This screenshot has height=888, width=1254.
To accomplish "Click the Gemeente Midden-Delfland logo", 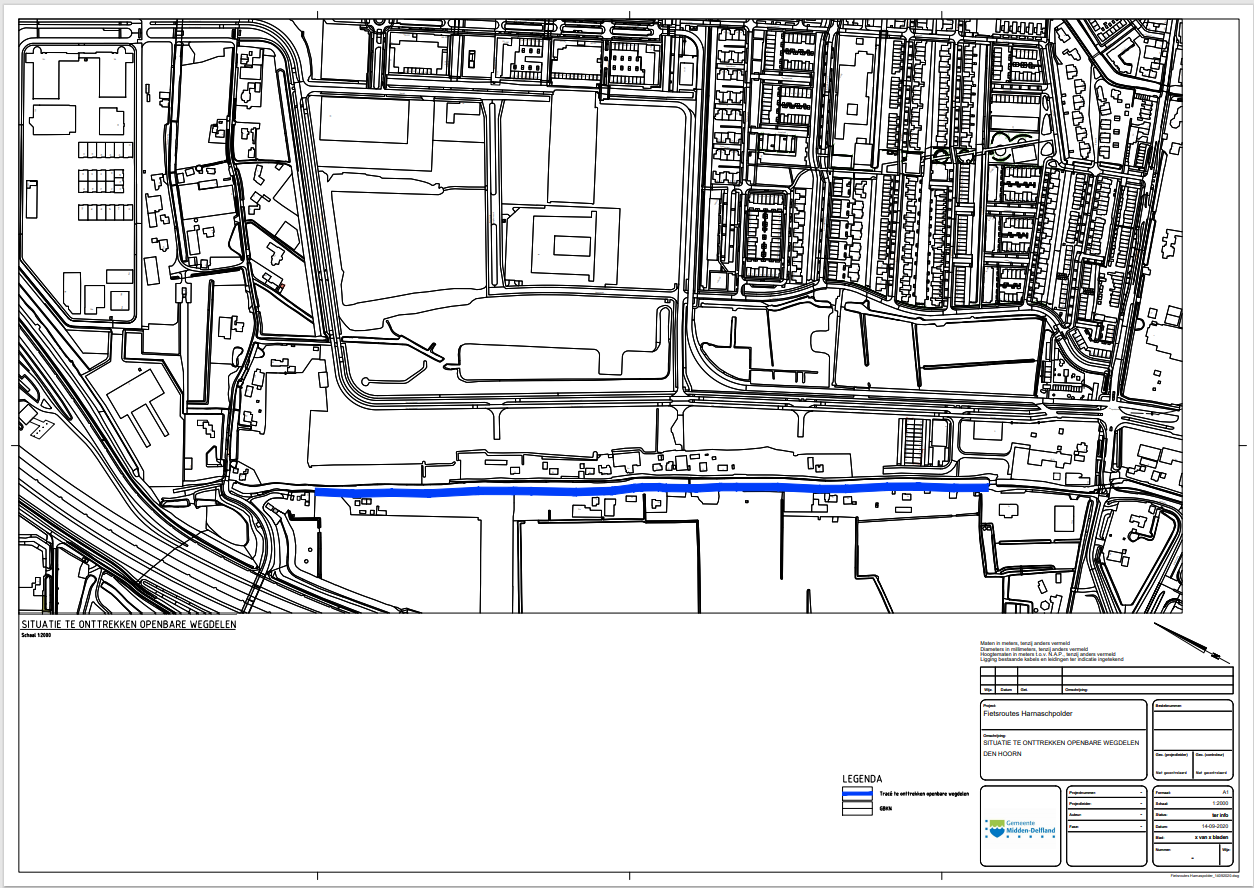I will (x=1022, y=828).
